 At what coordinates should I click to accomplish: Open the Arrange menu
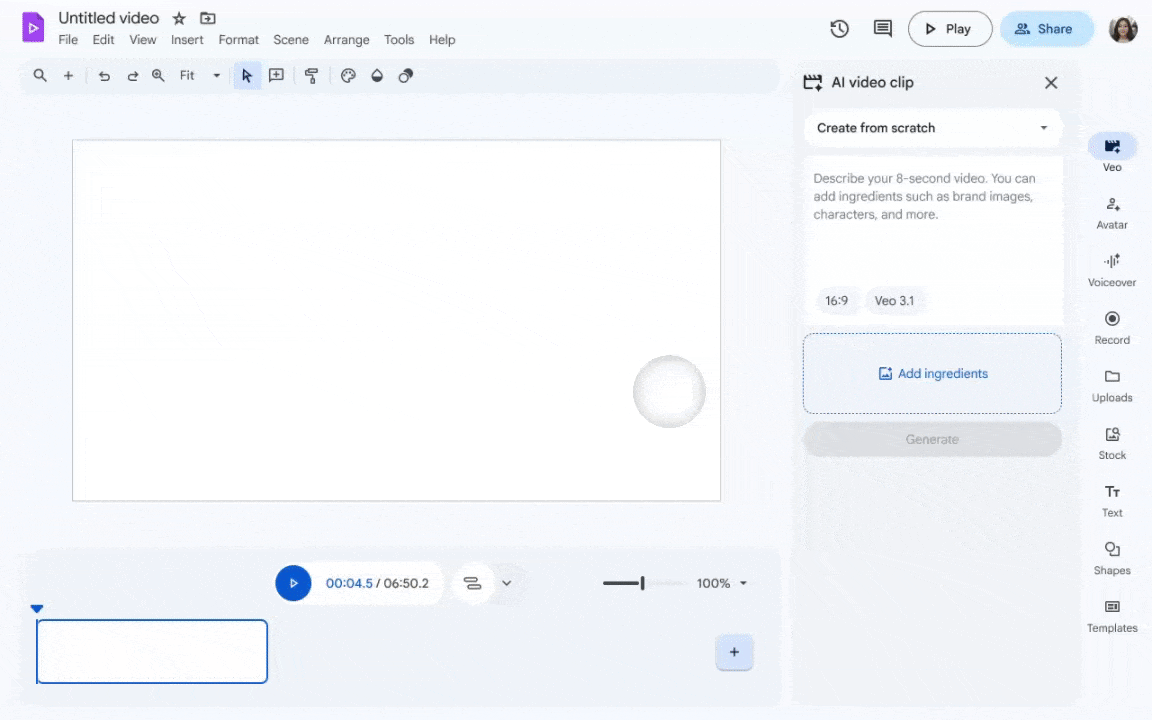pyautogui.click(x=346, y=40)
